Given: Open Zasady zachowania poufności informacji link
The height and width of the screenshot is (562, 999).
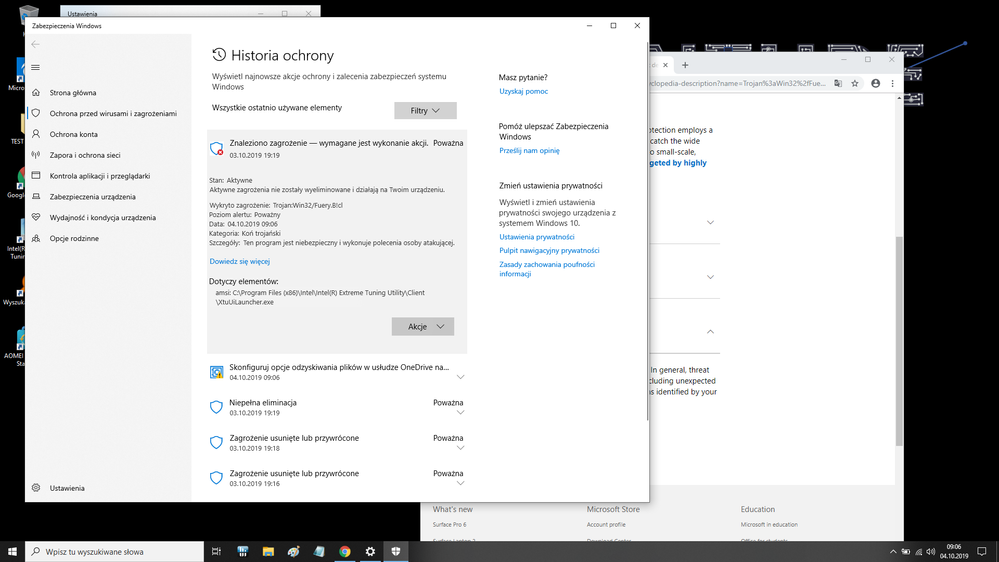Looking at the screenshot, I should point(547,269).
